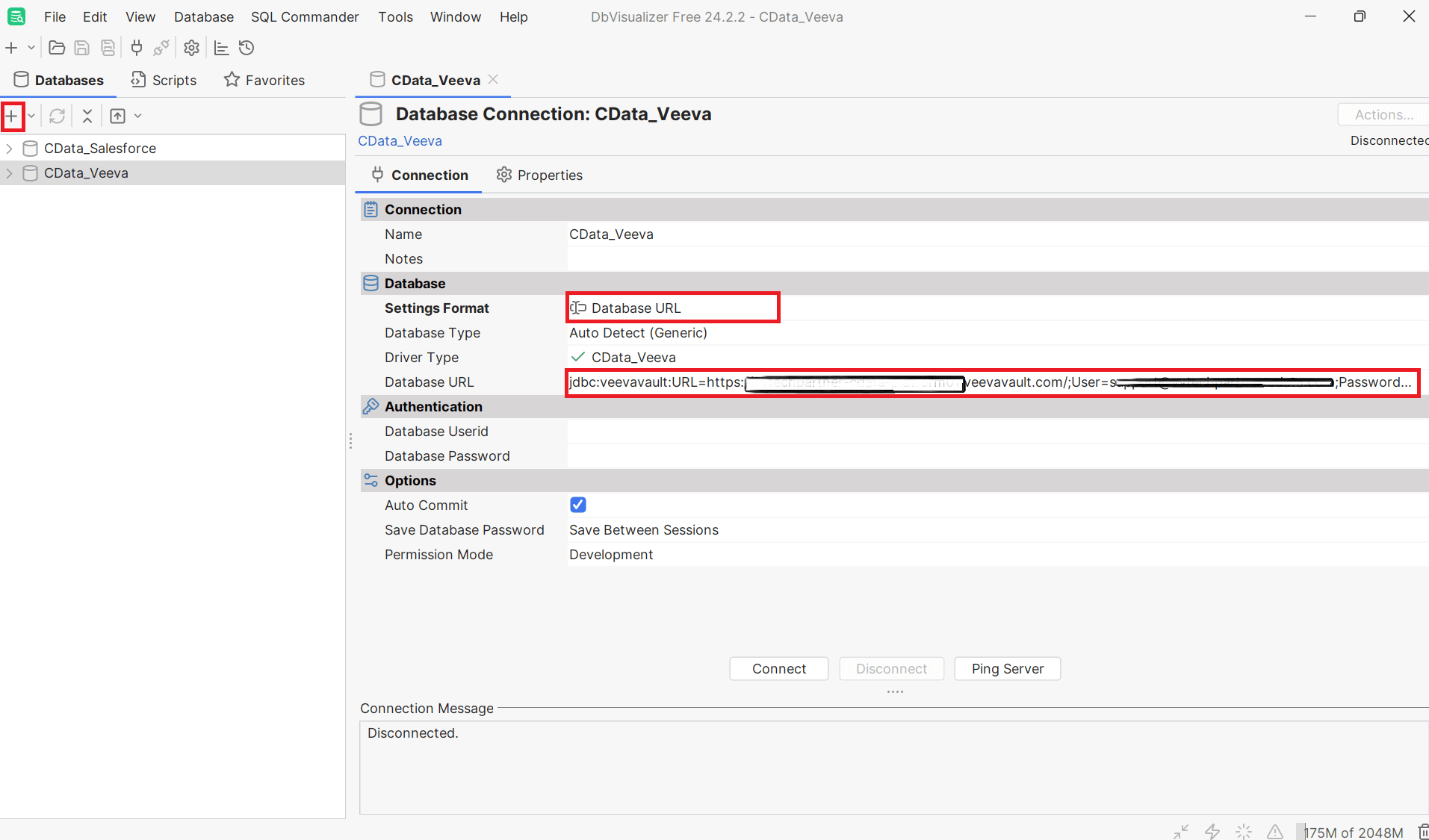Expand the CData_Veeva database node
The image size is (1429, 840).
[x=9, y=172]
